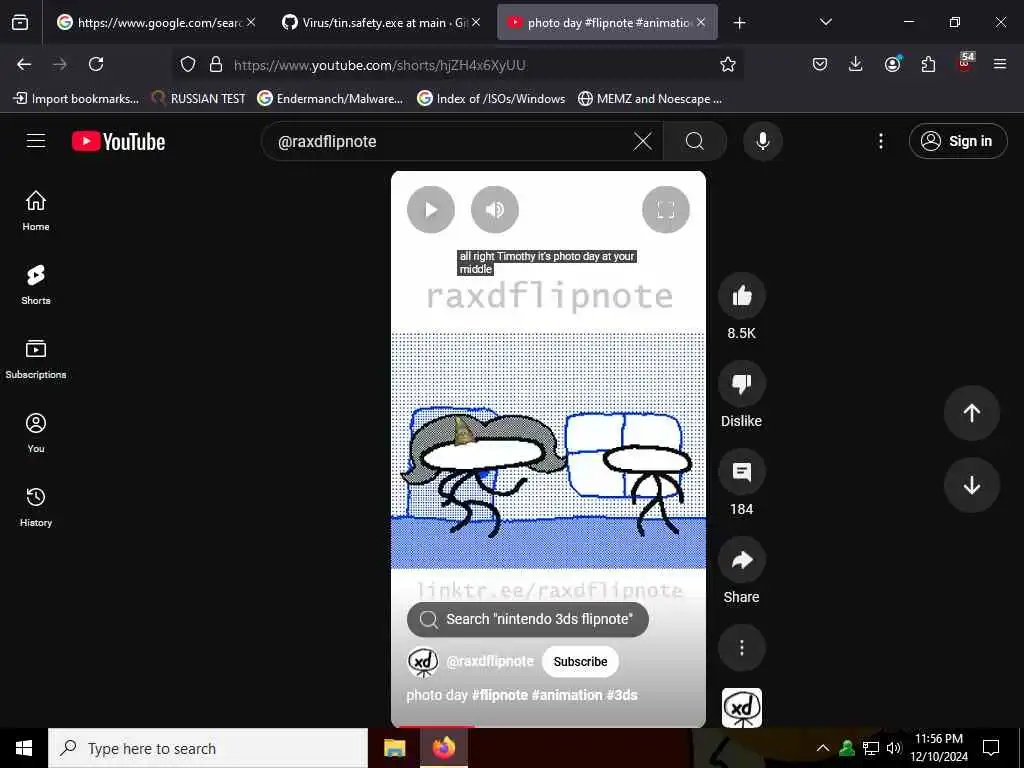Open the Windows Start menu

(x=24, y=748)
